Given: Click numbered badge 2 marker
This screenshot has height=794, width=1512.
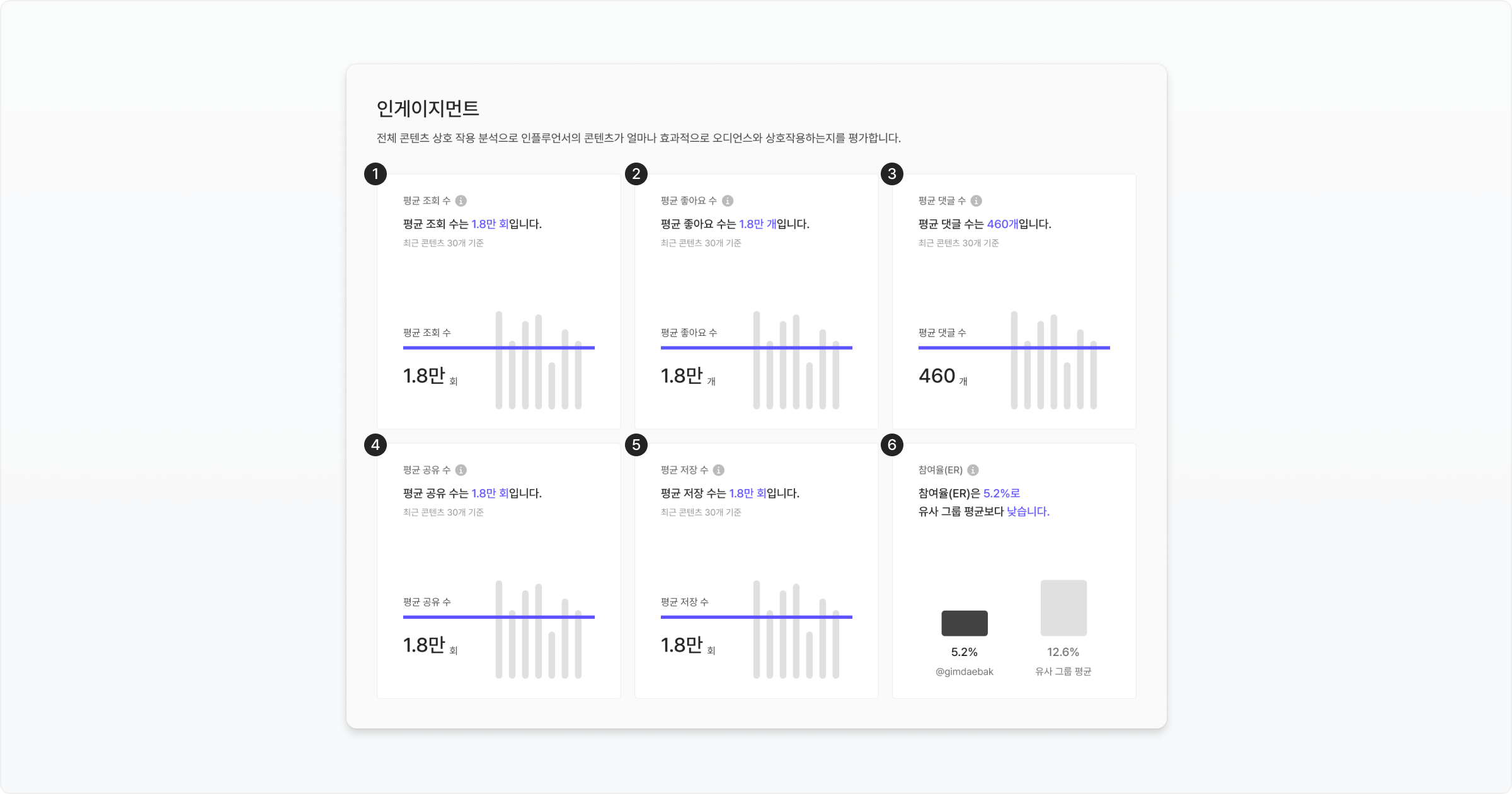Looking at the screenshot, I should tap(636, 174).
